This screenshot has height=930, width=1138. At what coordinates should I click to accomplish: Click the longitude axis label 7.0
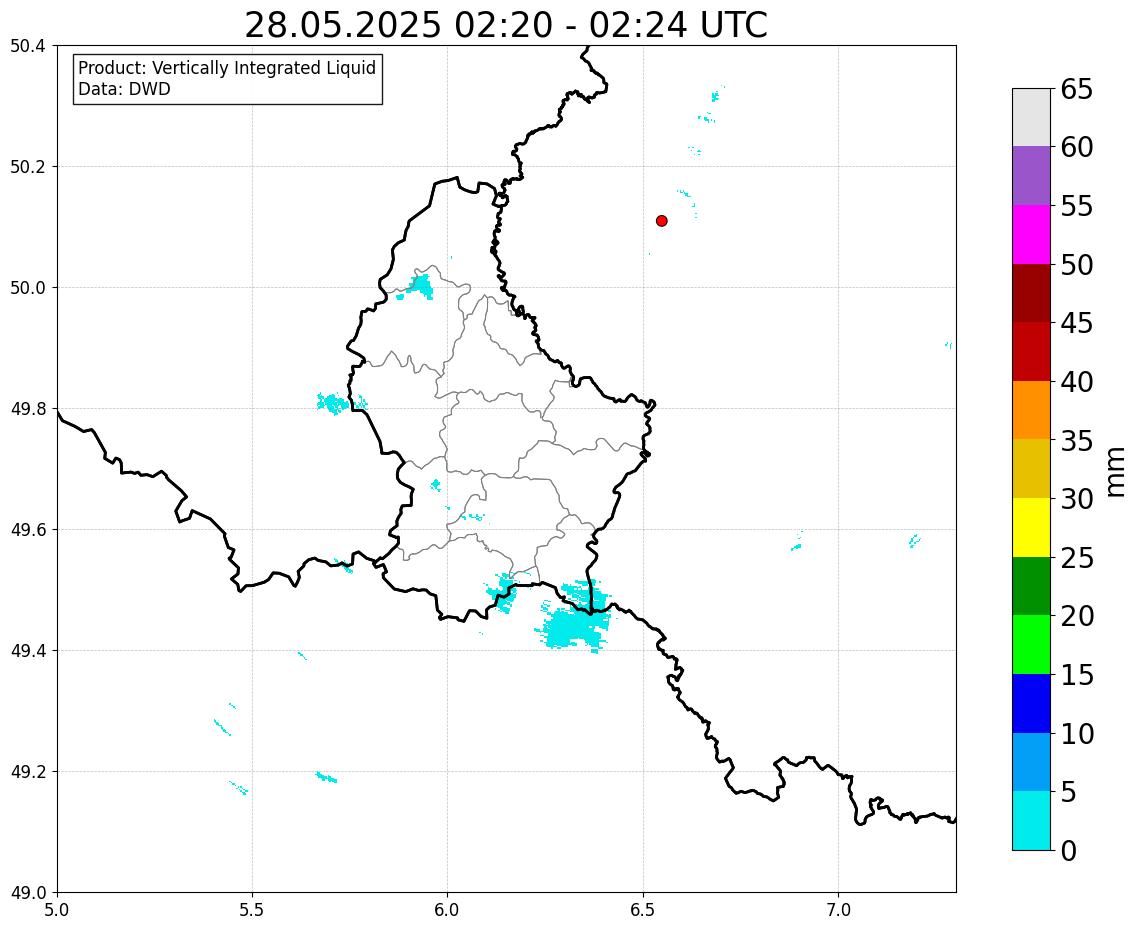pos(838,910)
